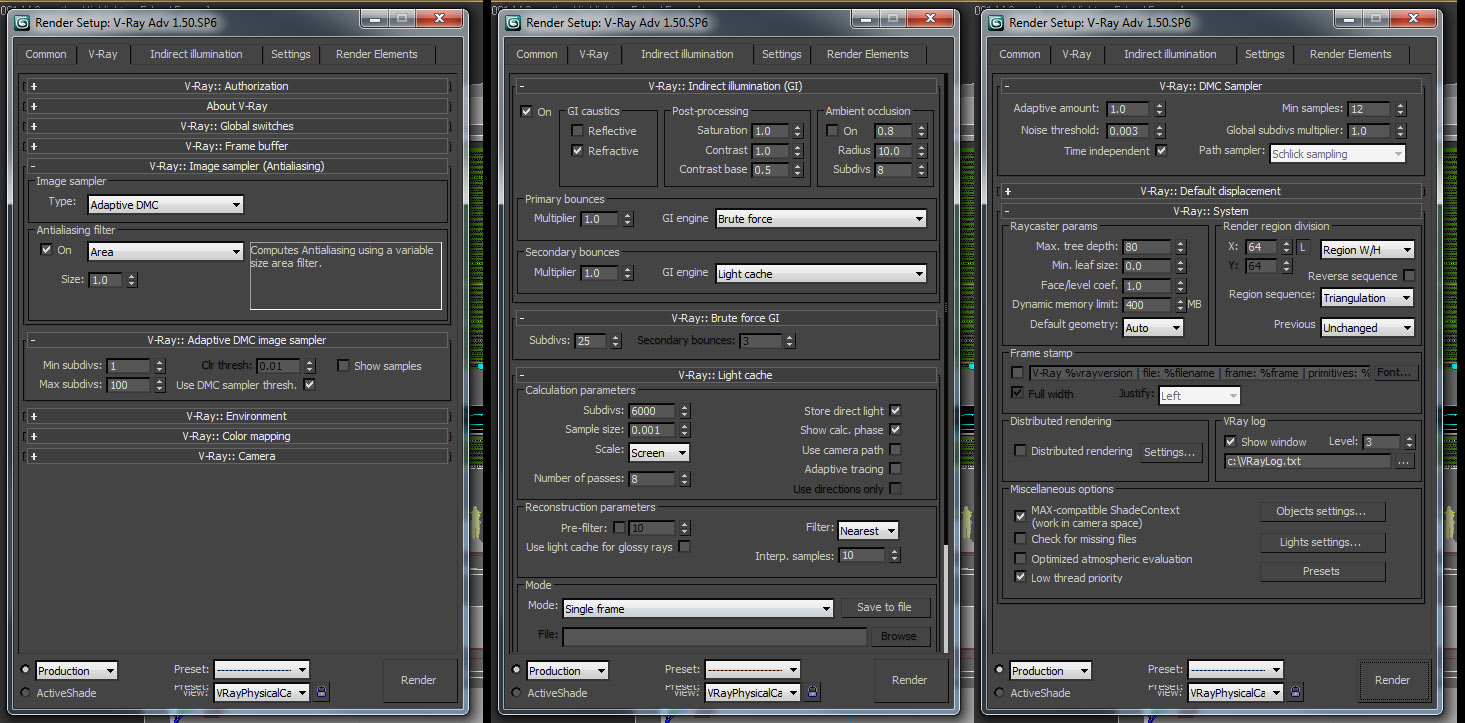The width and height of the screenshot is (1465, 723).
Task: Expand the V-Ray:: Frame buffer rollout
Action: click(236, 146)
